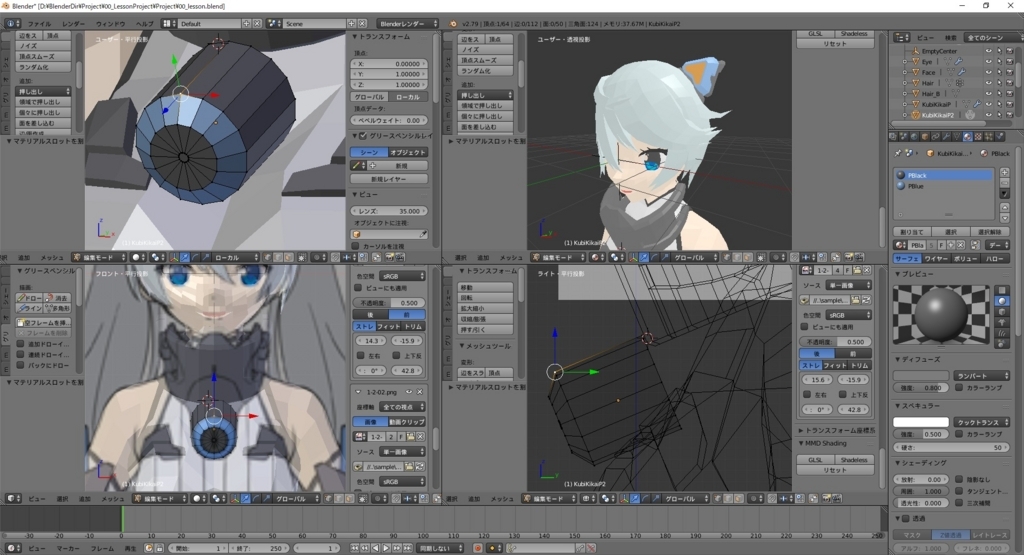Open the Material properties tab icon
The height and width of the screenshot is (555, 1024).
(x=967, y=136)
